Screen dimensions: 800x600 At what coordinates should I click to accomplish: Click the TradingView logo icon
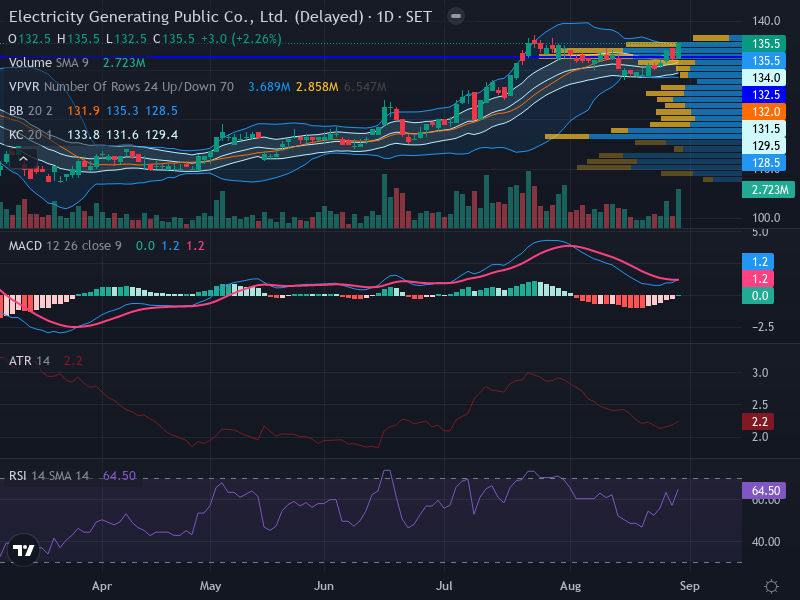(x=23, y=550)
